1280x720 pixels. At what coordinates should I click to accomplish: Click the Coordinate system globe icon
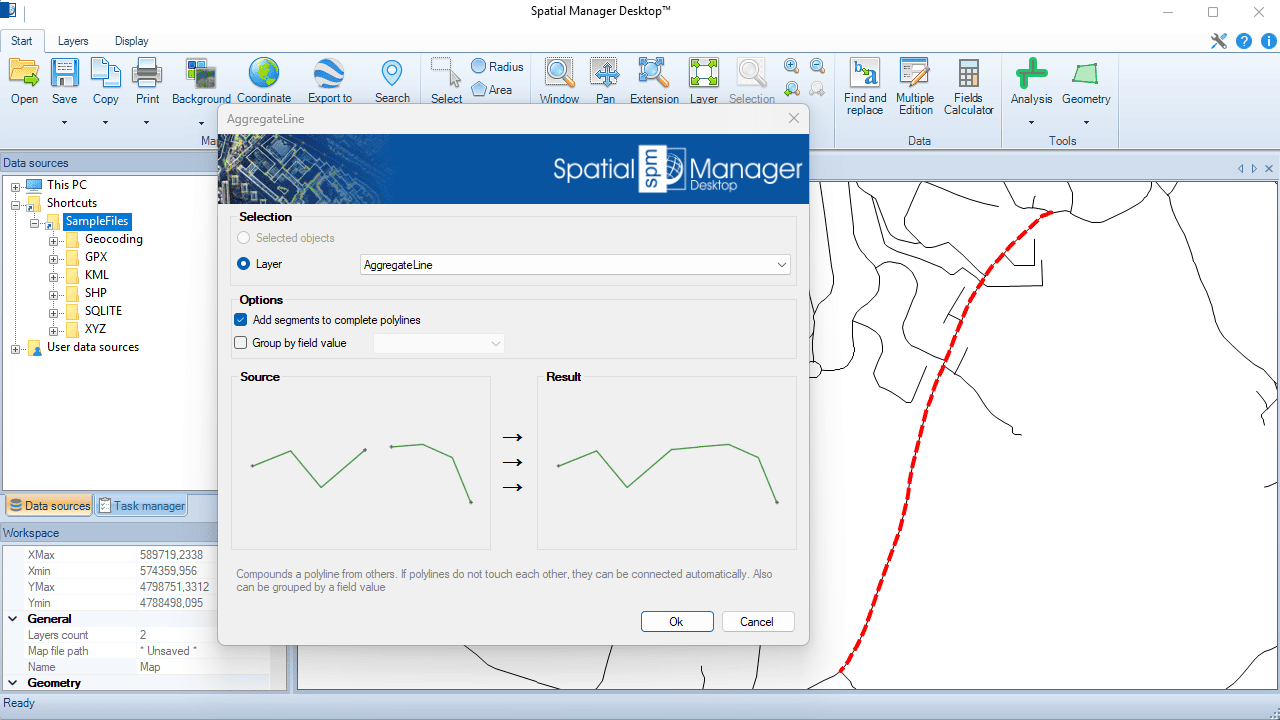click(264, 73)
